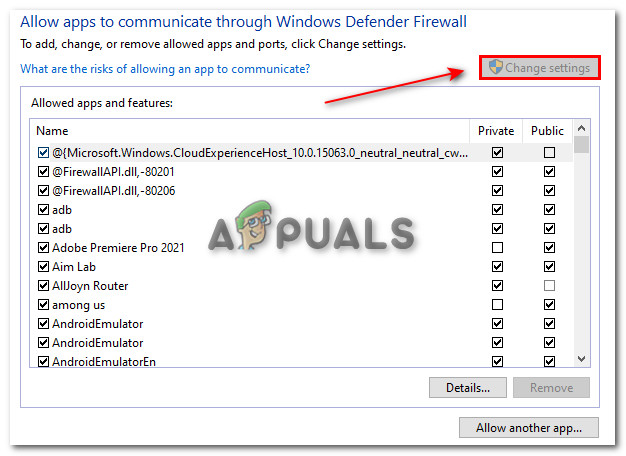Screen dimensions: 626x456
Task: Click the Change settings shield button
Action: point(540,68)
